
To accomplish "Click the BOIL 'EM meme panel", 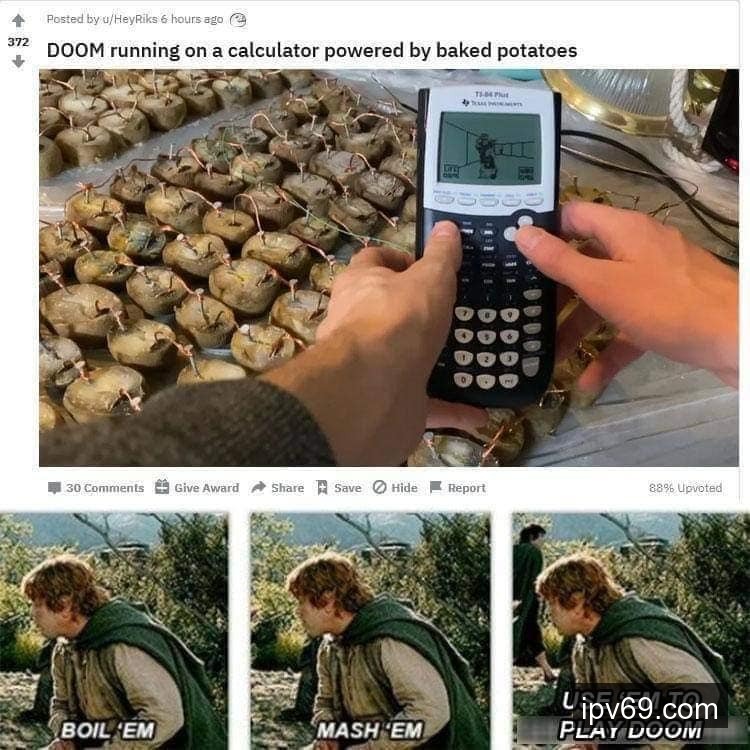I will pyautogui.click(x=114, y=631).
